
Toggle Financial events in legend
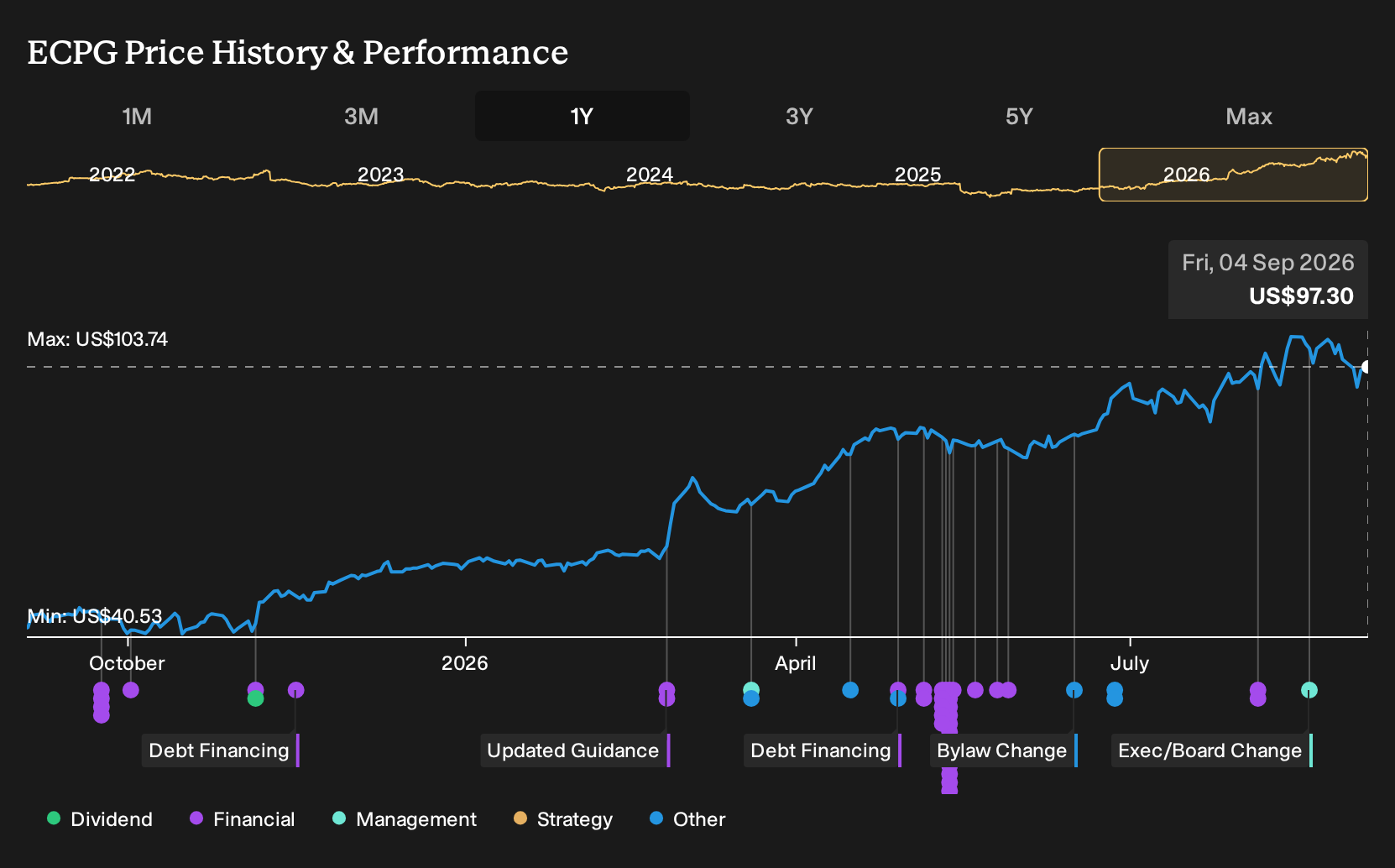242,819
